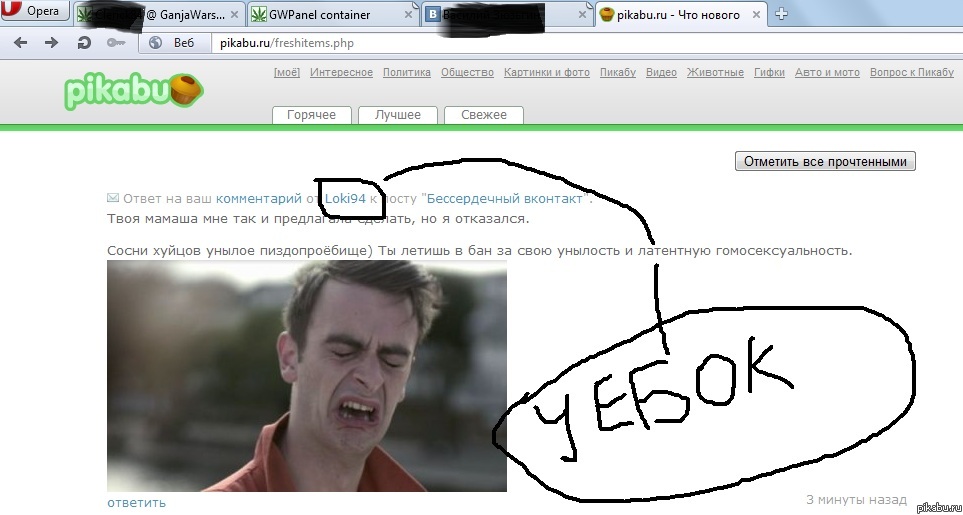Click the pikabu tab cupcake favicon
The image size is (963, 515).
(607, 15)
